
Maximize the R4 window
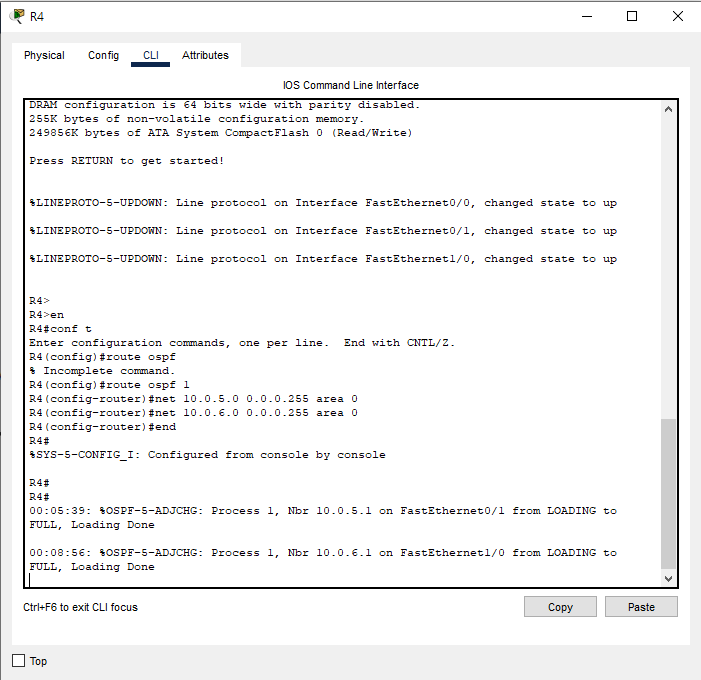[x=632, y=17]
